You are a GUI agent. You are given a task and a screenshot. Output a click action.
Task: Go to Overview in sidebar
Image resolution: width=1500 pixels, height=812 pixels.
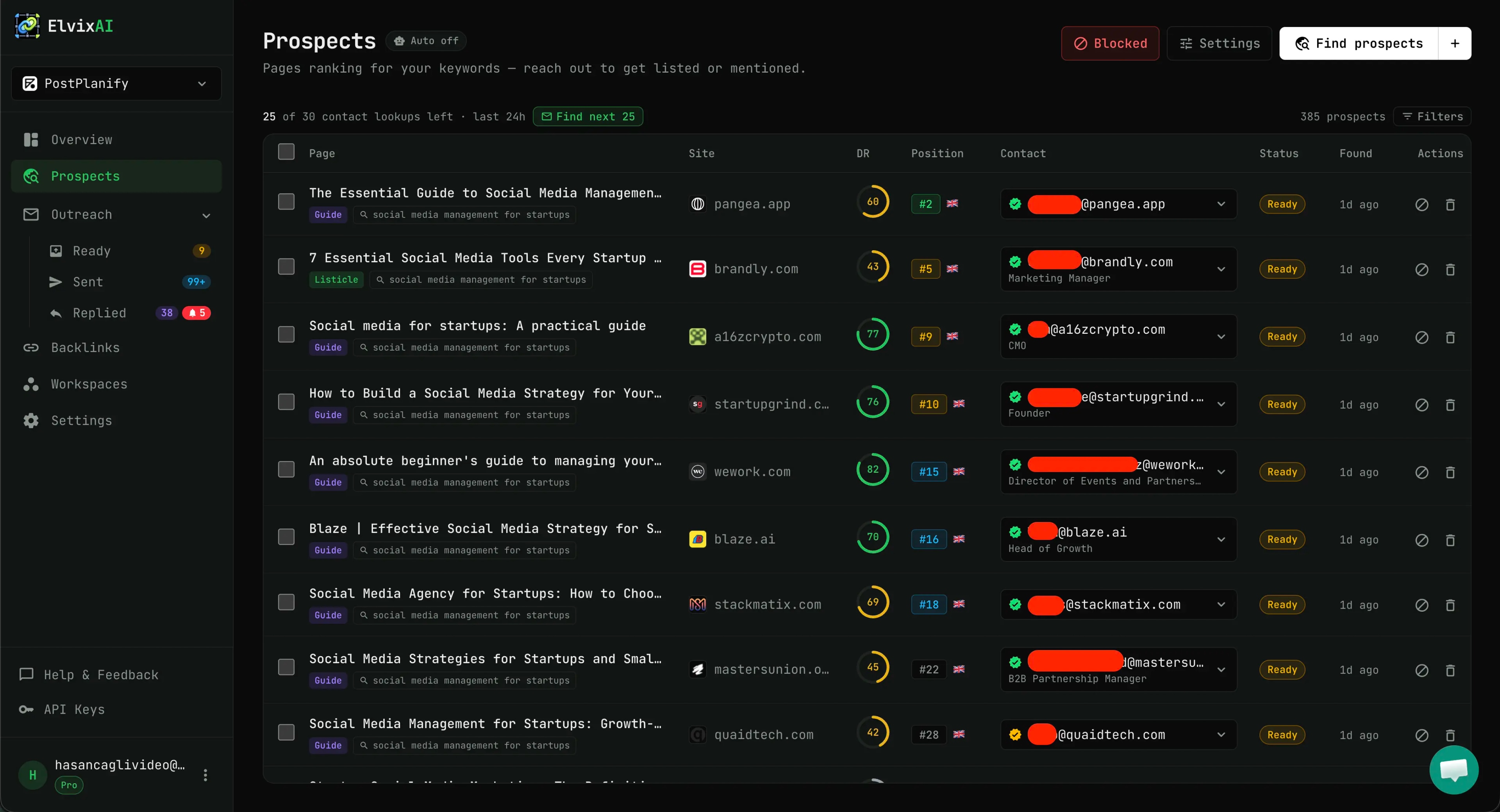coord(116,140)
